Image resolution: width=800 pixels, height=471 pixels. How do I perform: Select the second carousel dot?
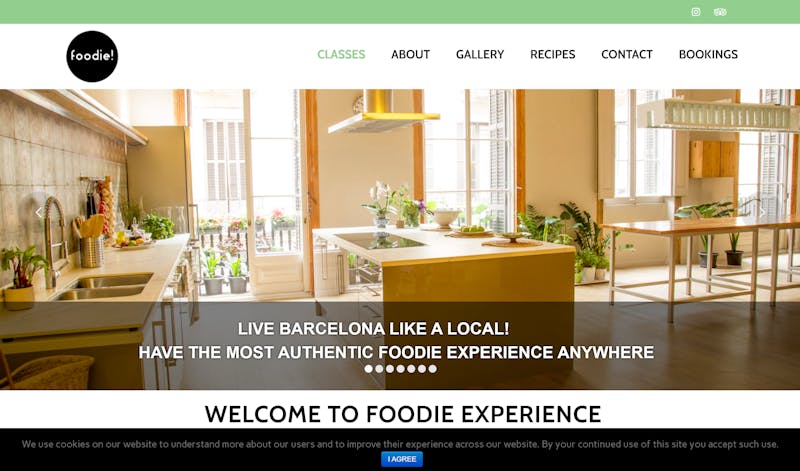379,369
